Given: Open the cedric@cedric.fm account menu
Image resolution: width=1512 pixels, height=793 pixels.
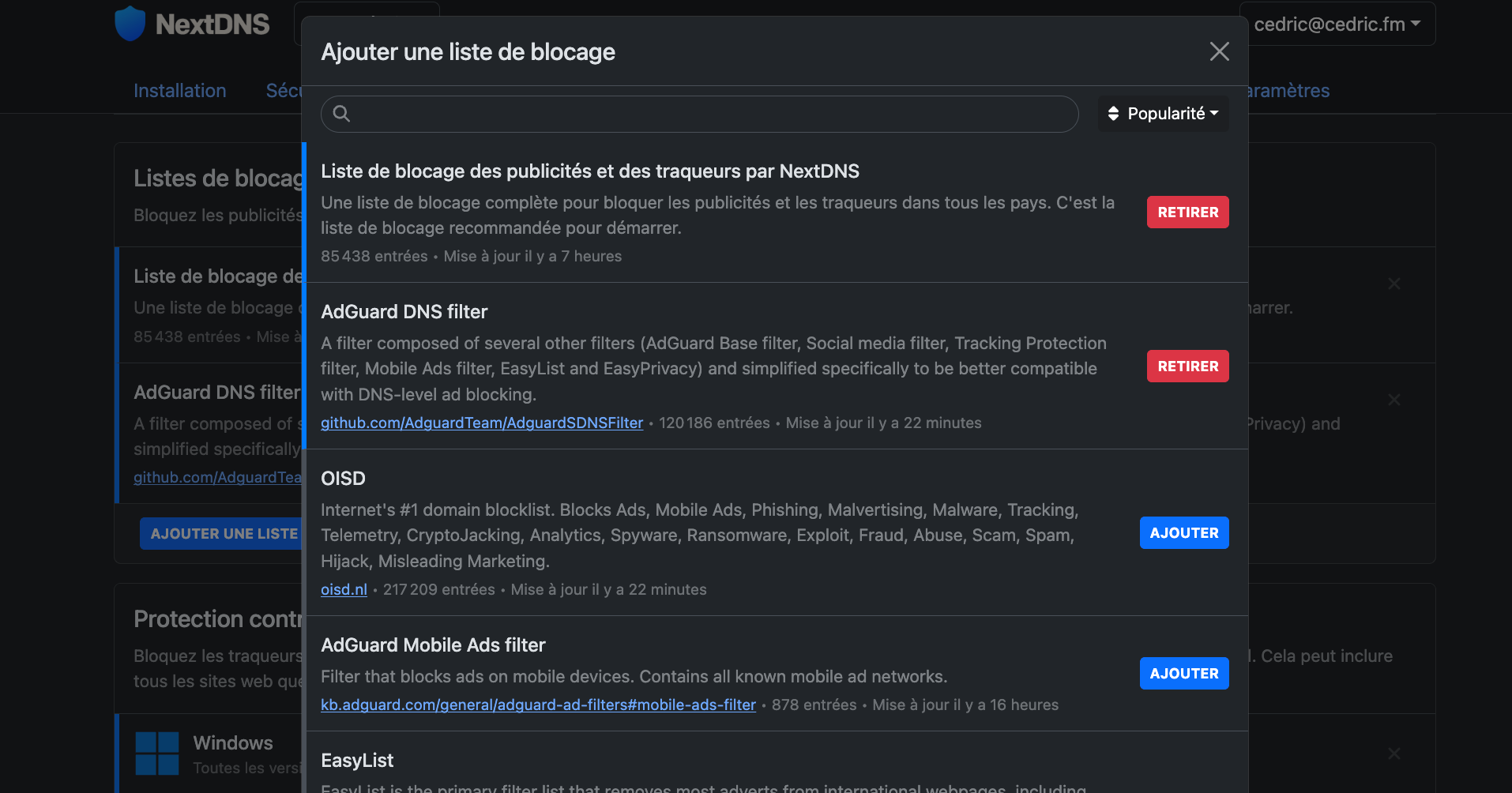Looking at the screenshot, I should point(1337,24).
